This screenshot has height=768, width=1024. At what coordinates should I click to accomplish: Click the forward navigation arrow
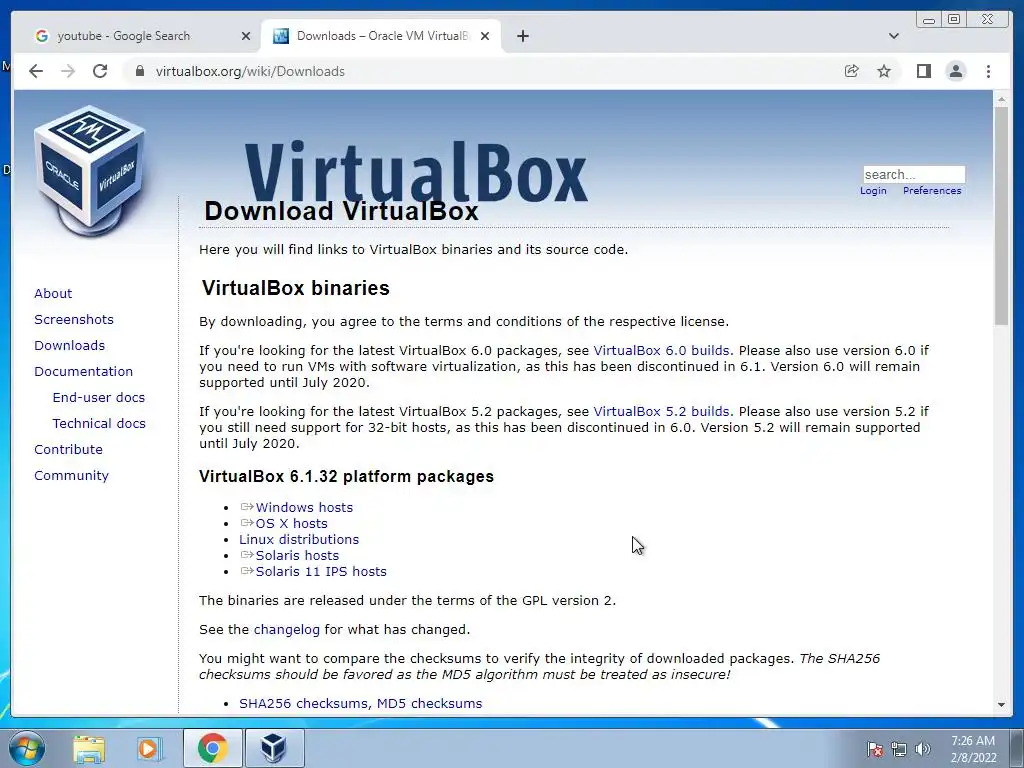[68, 71]
